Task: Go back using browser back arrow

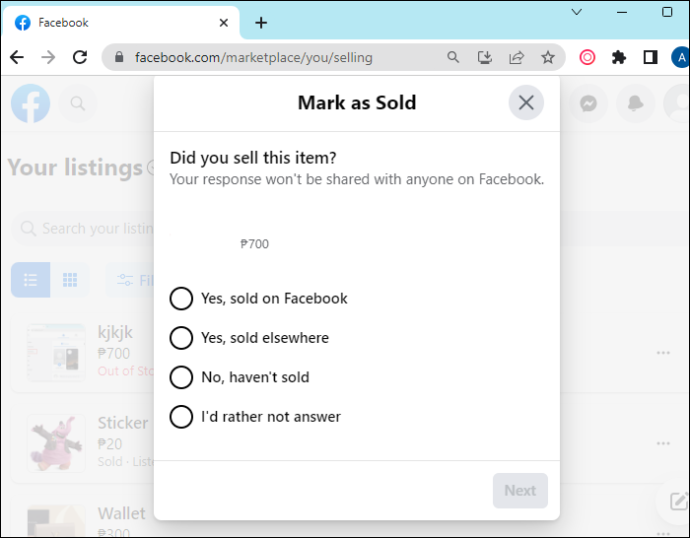Action: point(17,57)
